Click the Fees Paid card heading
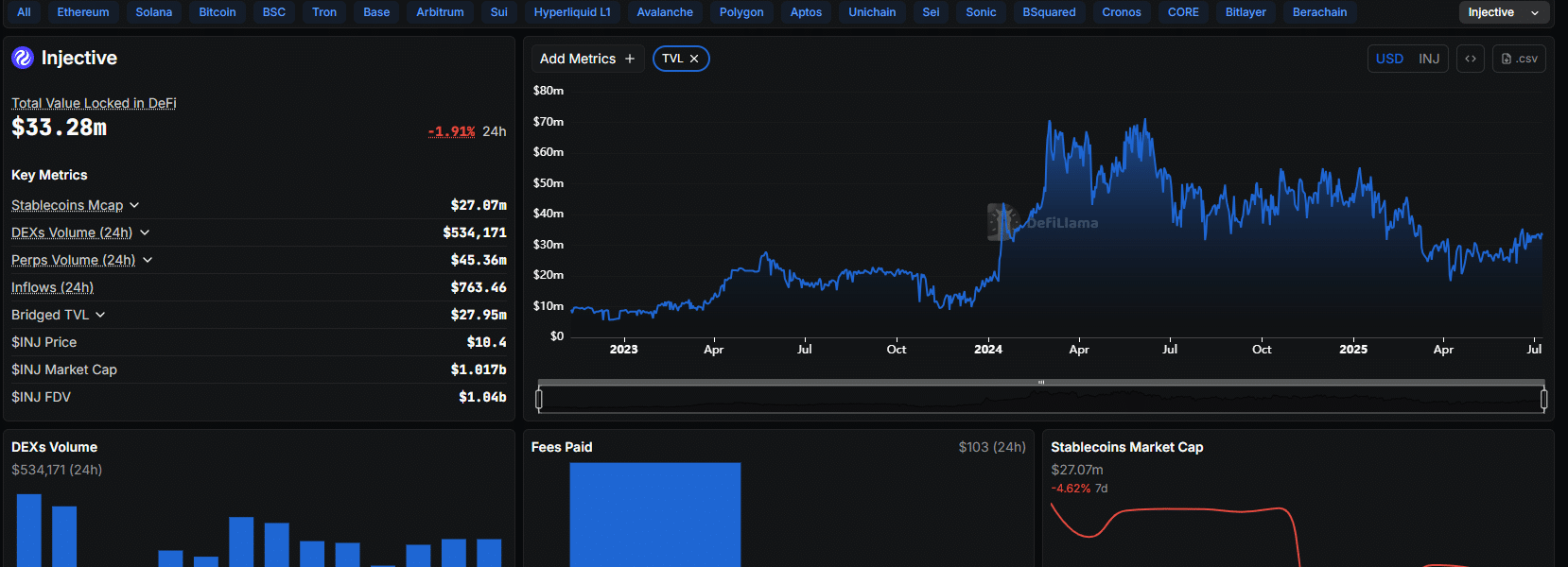1568x567 pixels. pos(562,447)
